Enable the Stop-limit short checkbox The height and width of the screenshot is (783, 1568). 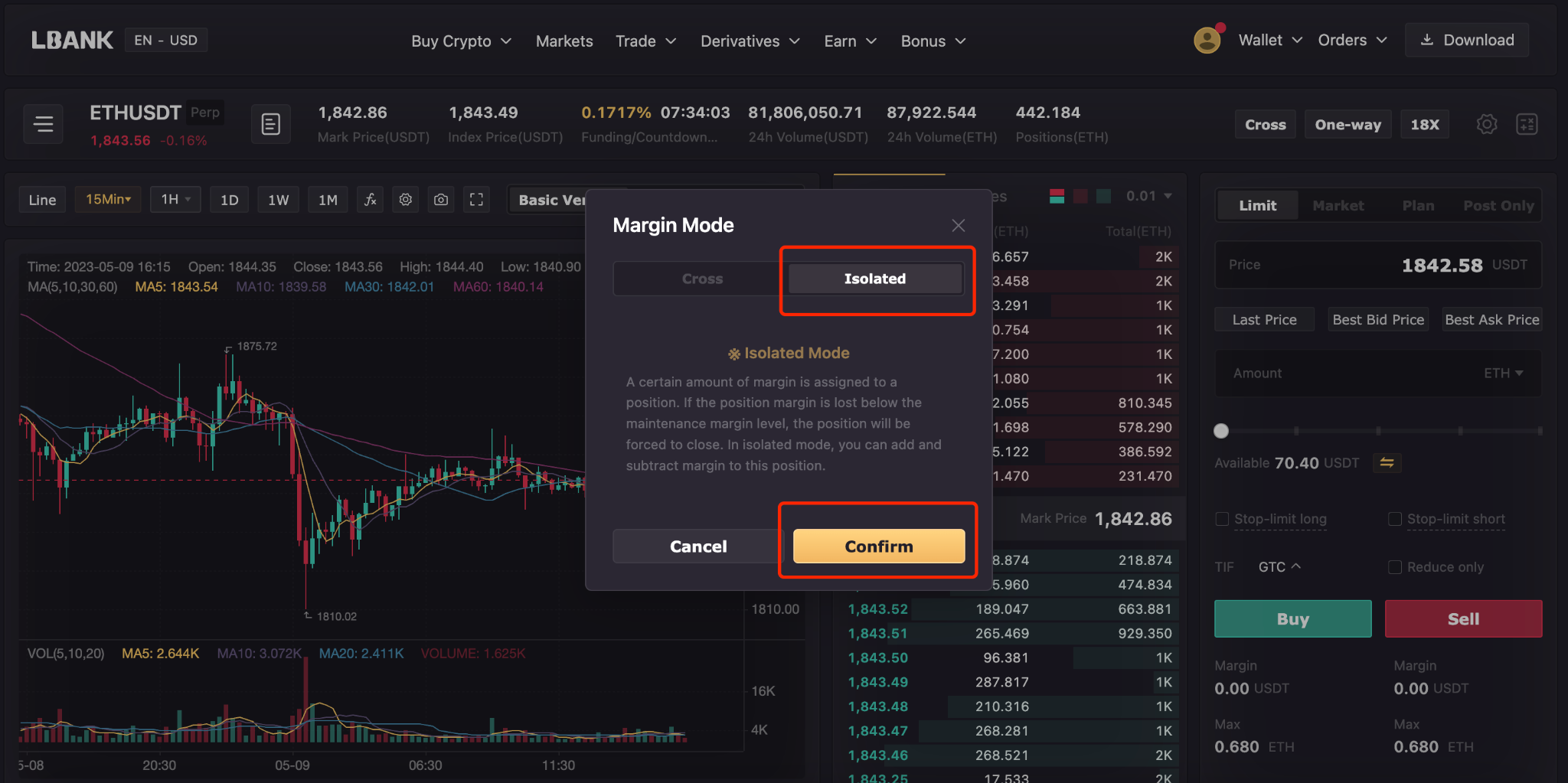[x=1395, y=519]
